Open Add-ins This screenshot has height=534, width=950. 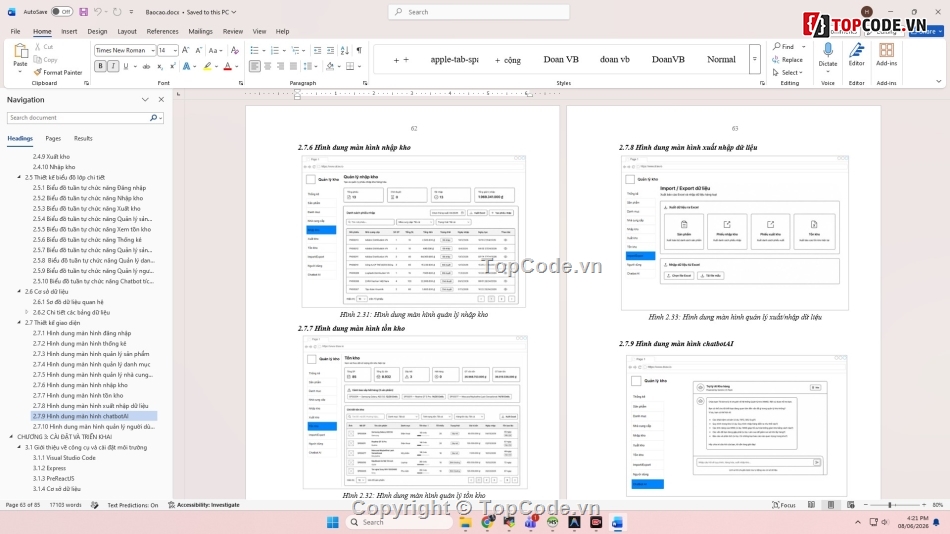(x=886, y=55)
